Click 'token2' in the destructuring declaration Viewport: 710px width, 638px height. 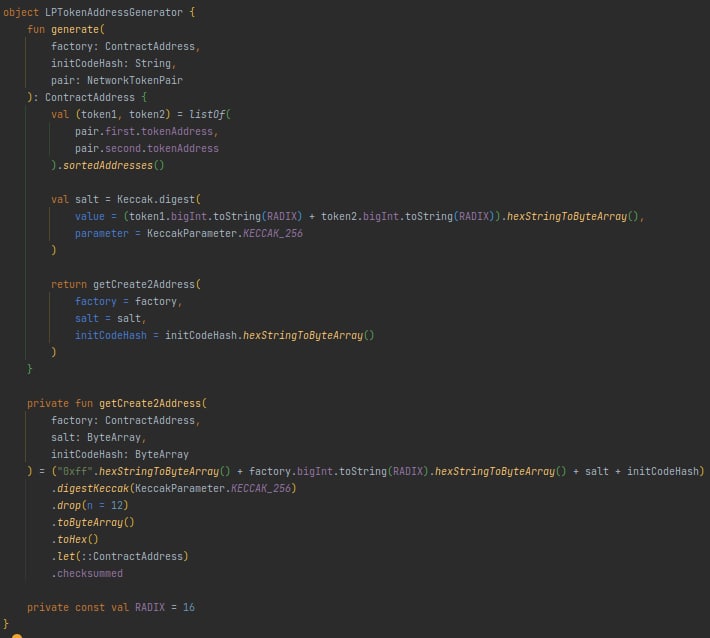point(147,114)
